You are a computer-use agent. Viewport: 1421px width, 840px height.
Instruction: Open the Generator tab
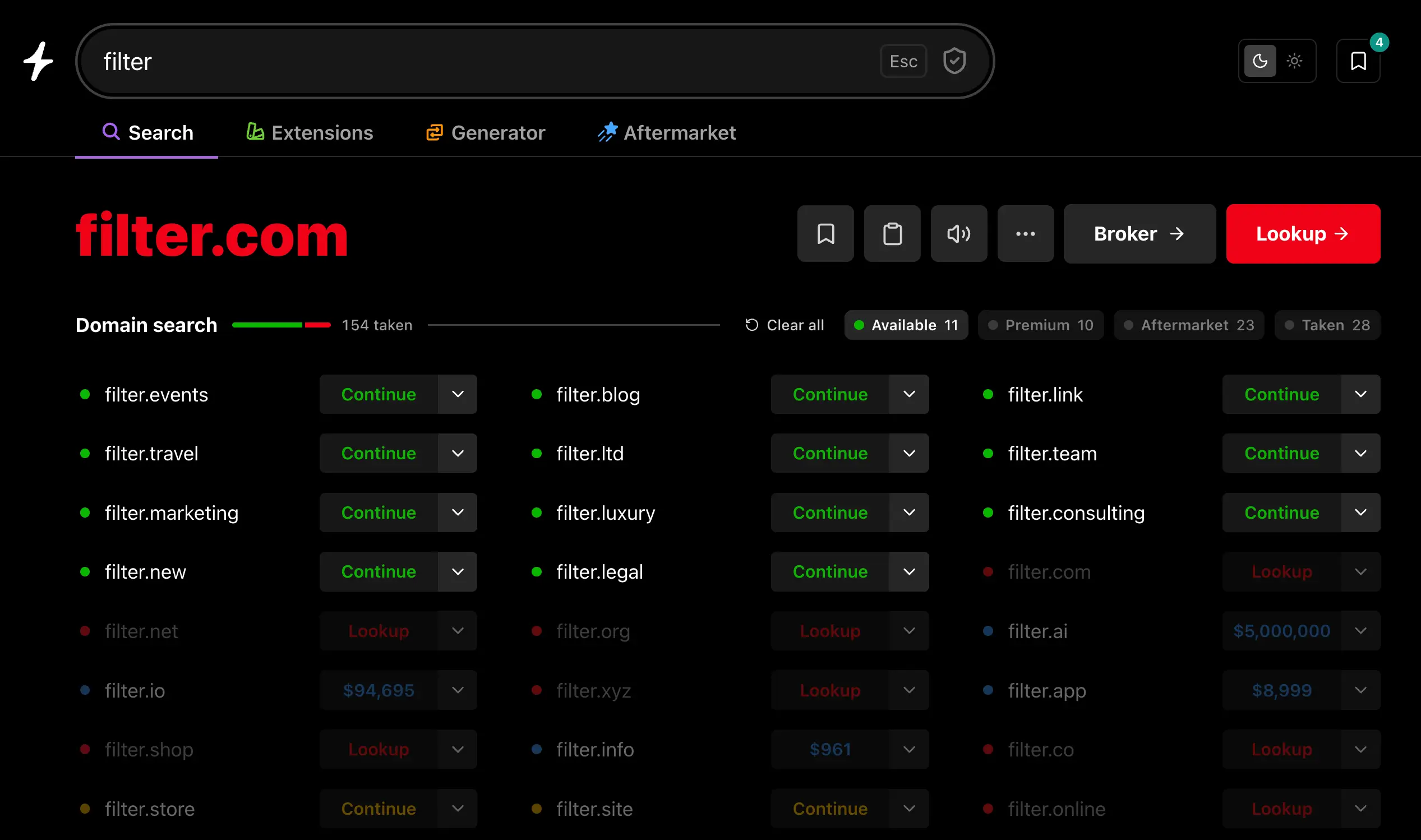486,133
